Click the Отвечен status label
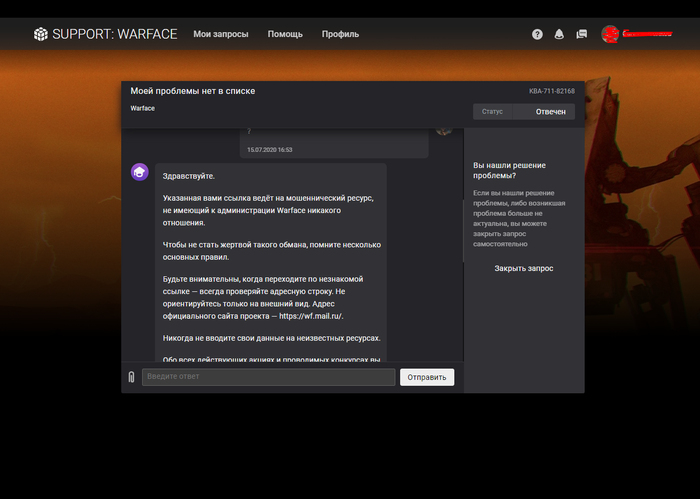 point(550,112)
